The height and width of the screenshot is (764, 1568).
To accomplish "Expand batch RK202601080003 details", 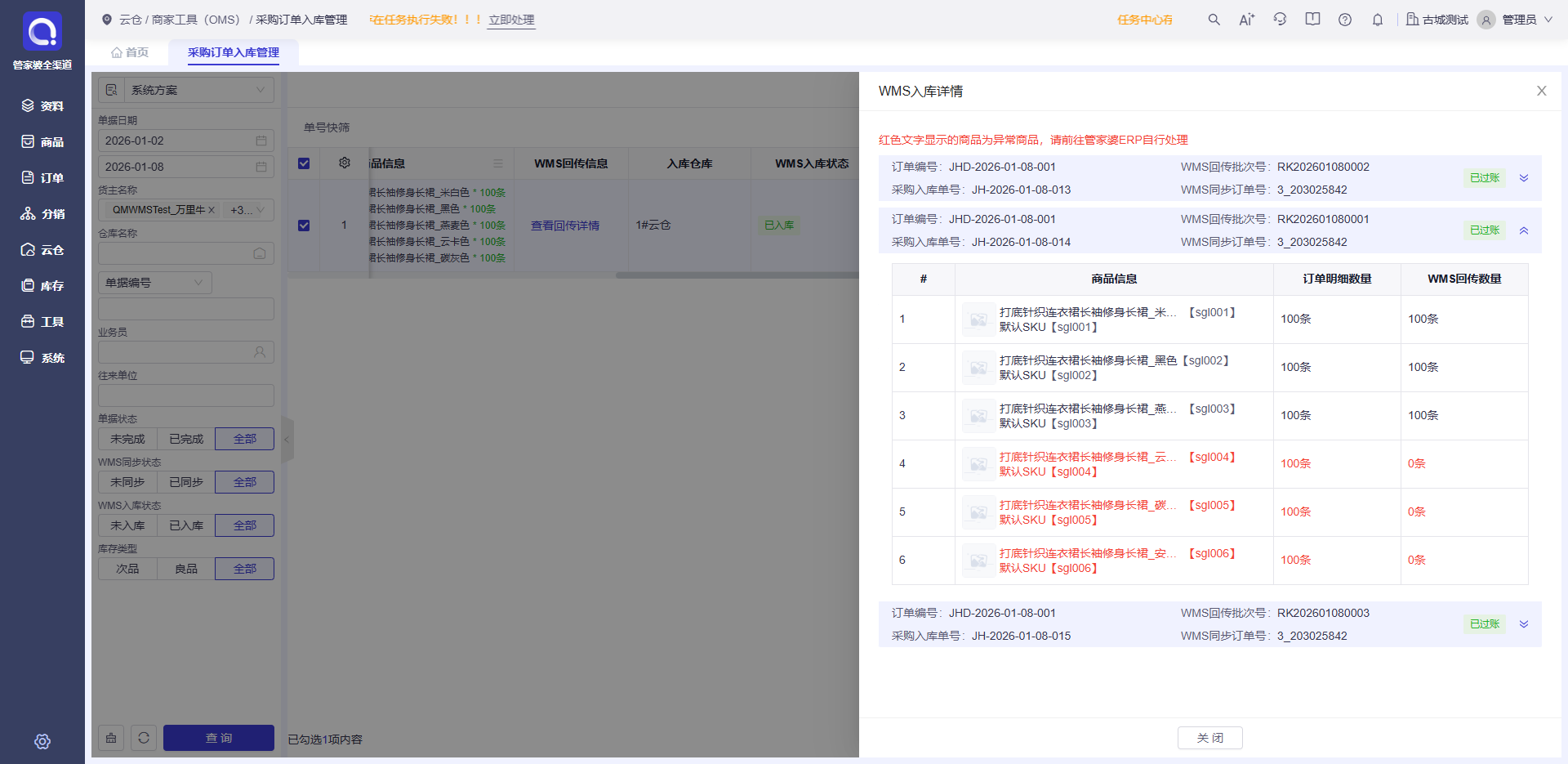I will click(x=1524, y=624).
